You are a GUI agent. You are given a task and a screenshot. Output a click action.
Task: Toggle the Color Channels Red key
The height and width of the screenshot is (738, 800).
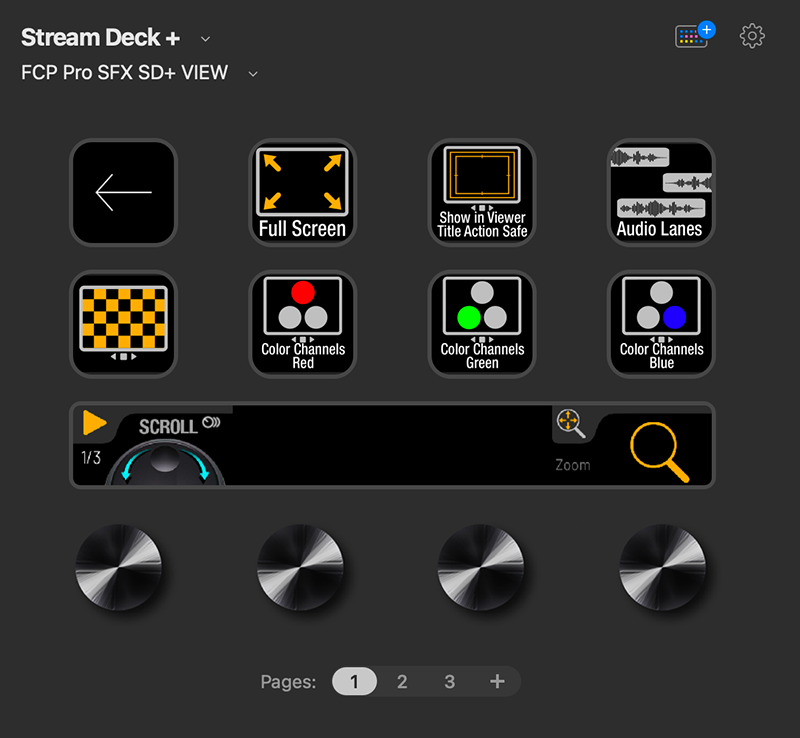[302, 322]
